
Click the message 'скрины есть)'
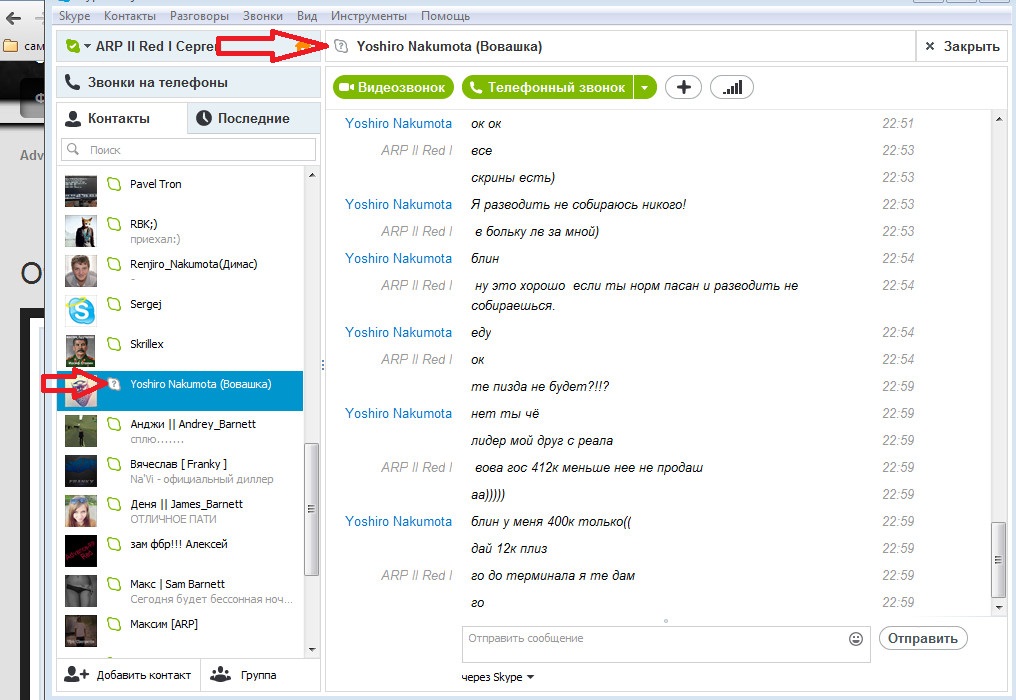coord(513,178)
